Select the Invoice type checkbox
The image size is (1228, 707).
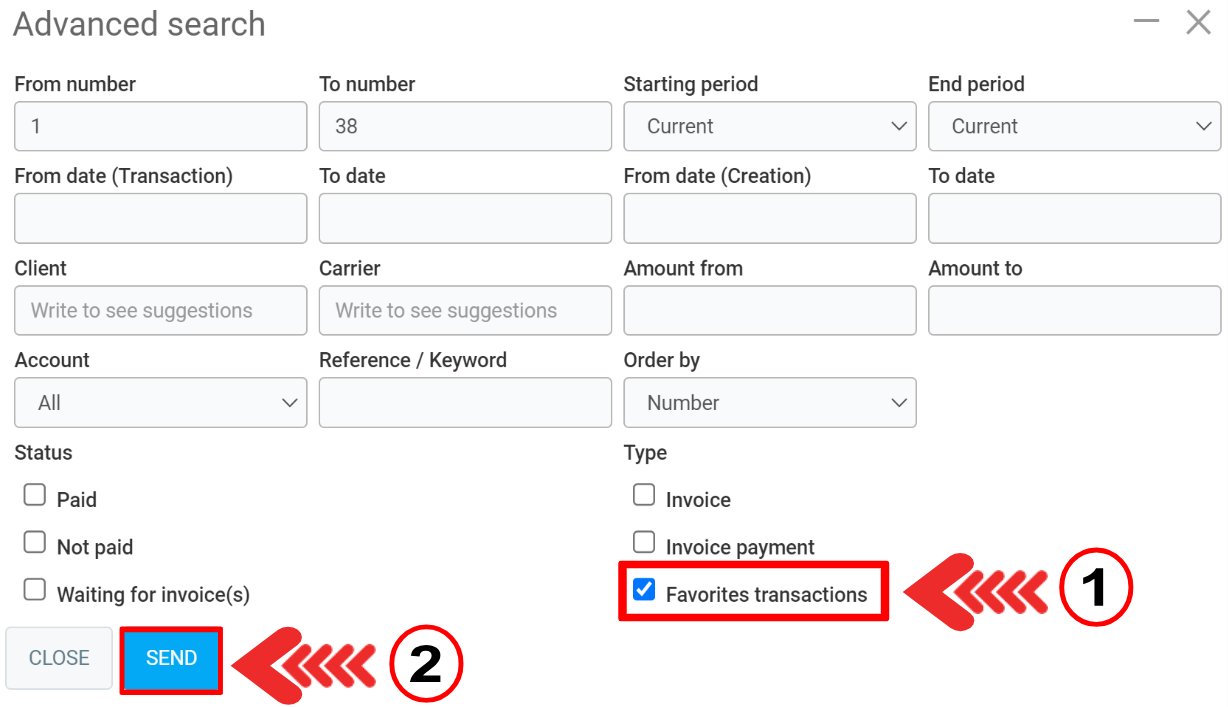point(644,495)
